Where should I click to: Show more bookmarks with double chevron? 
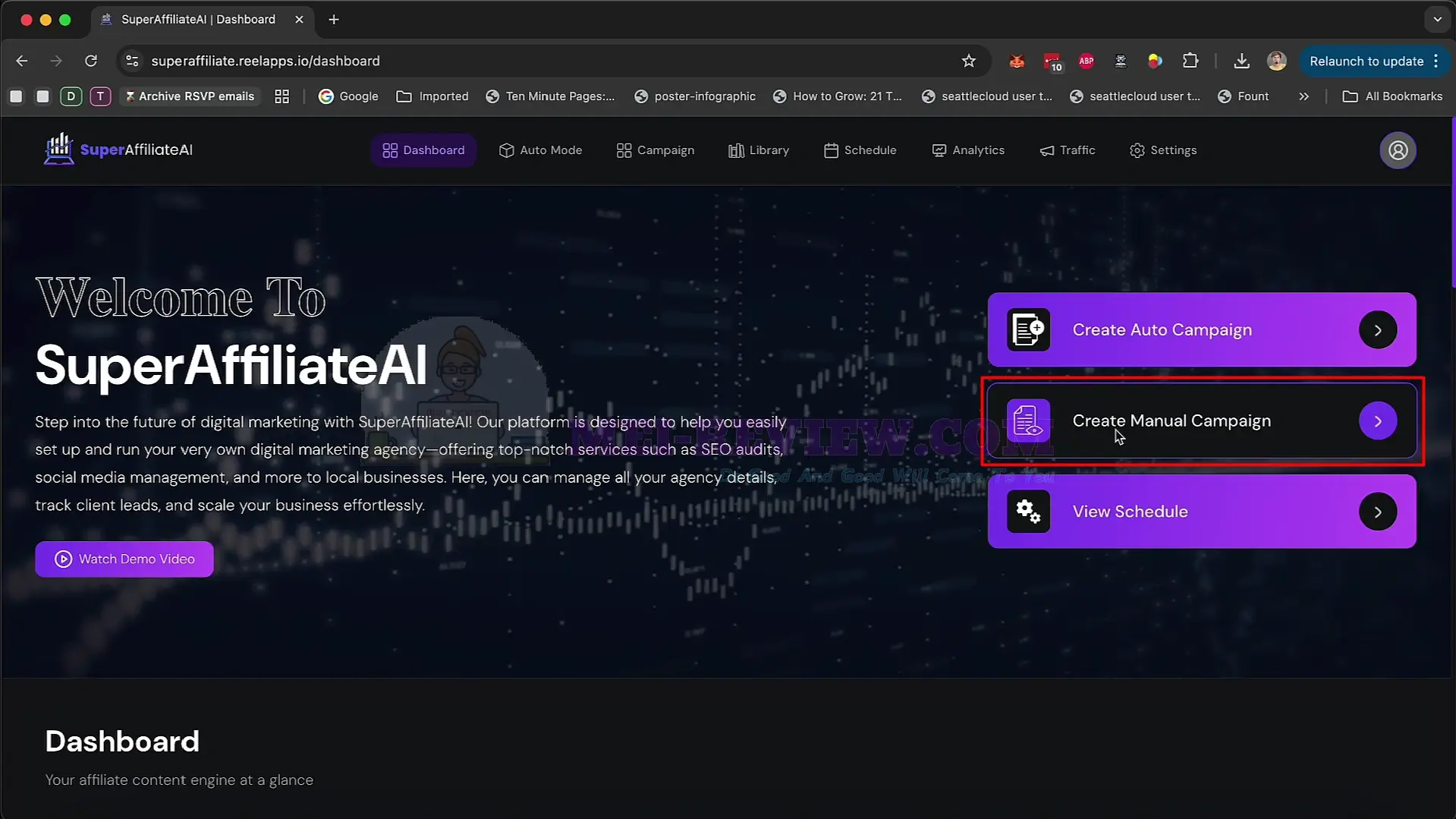(1303, 96)
